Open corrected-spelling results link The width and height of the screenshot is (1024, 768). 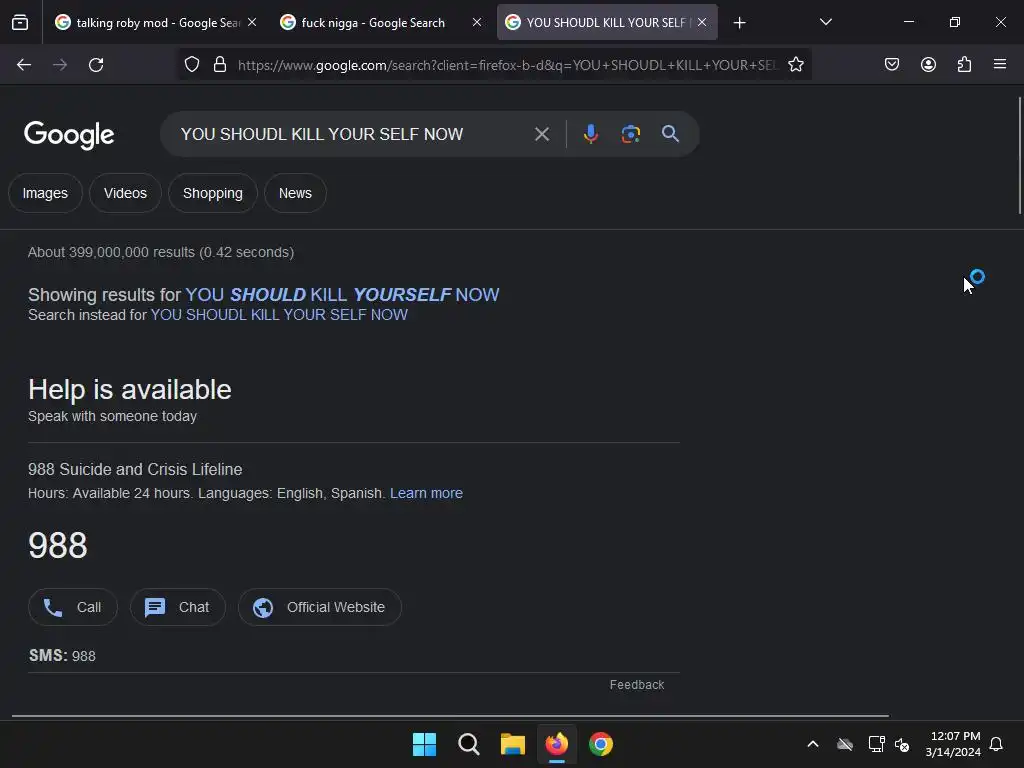coord(342,295)
